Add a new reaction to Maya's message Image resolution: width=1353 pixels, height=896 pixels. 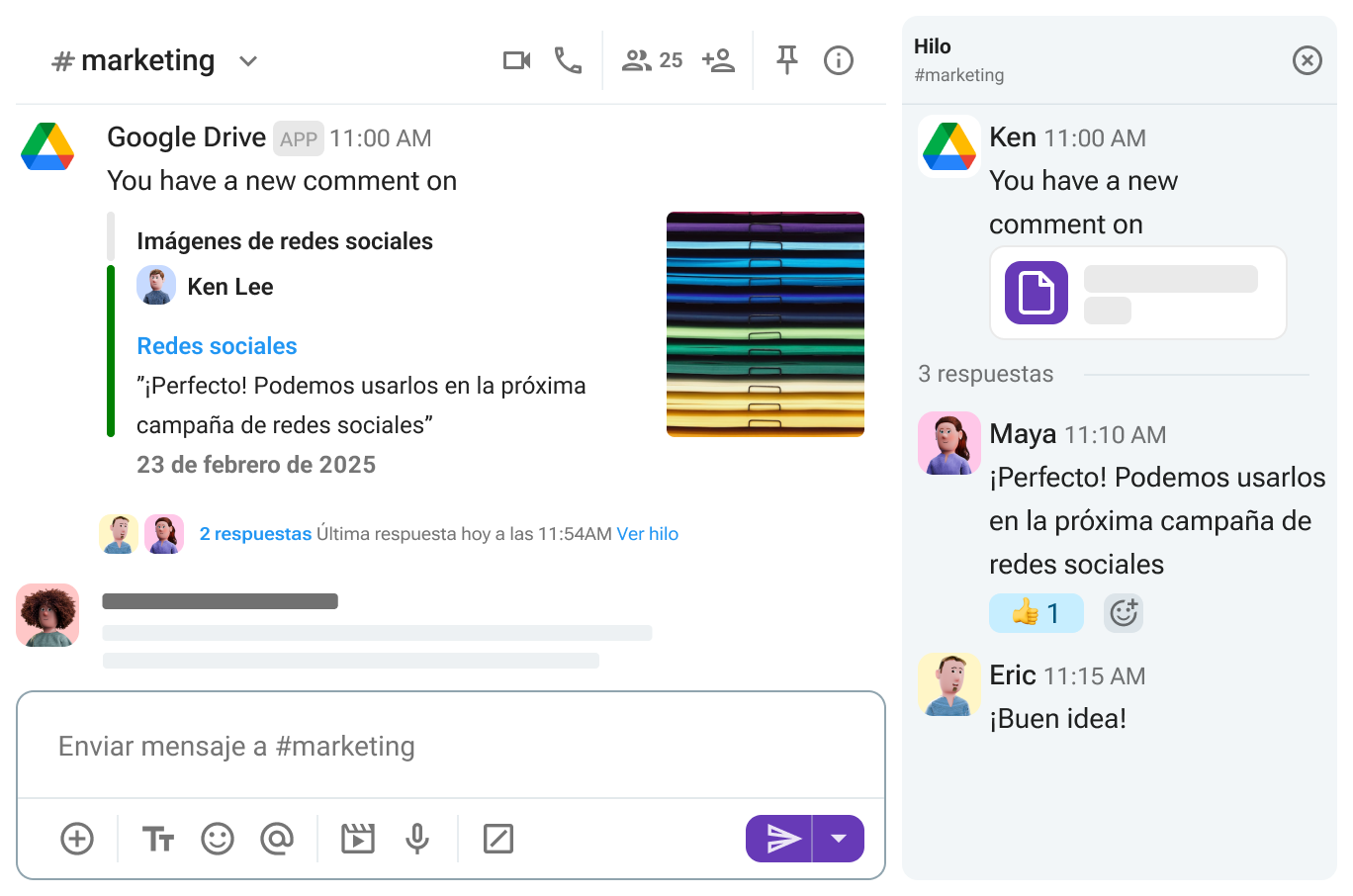(x=1124, y=612)
